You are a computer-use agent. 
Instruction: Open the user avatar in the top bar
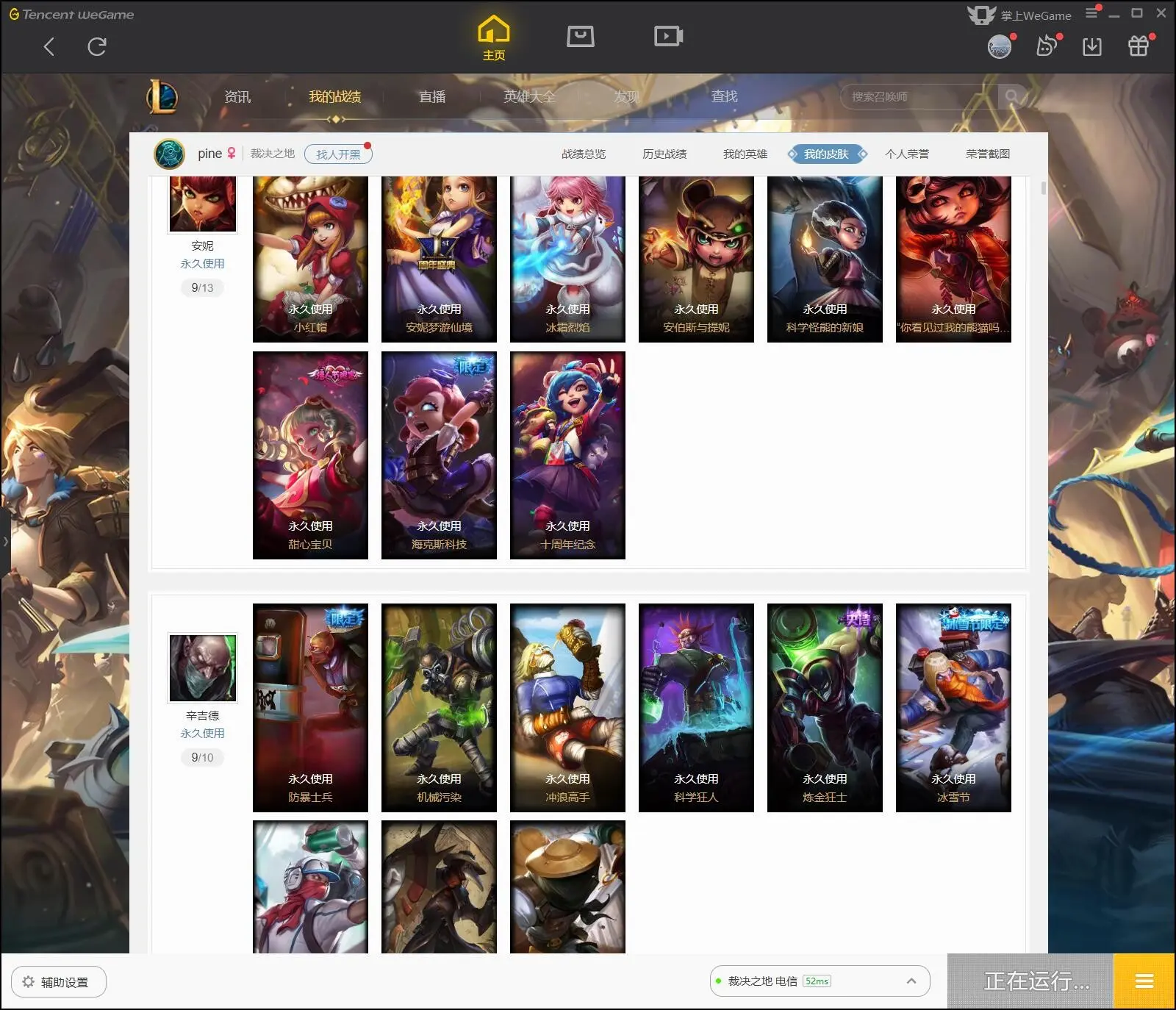pos(999,47)
